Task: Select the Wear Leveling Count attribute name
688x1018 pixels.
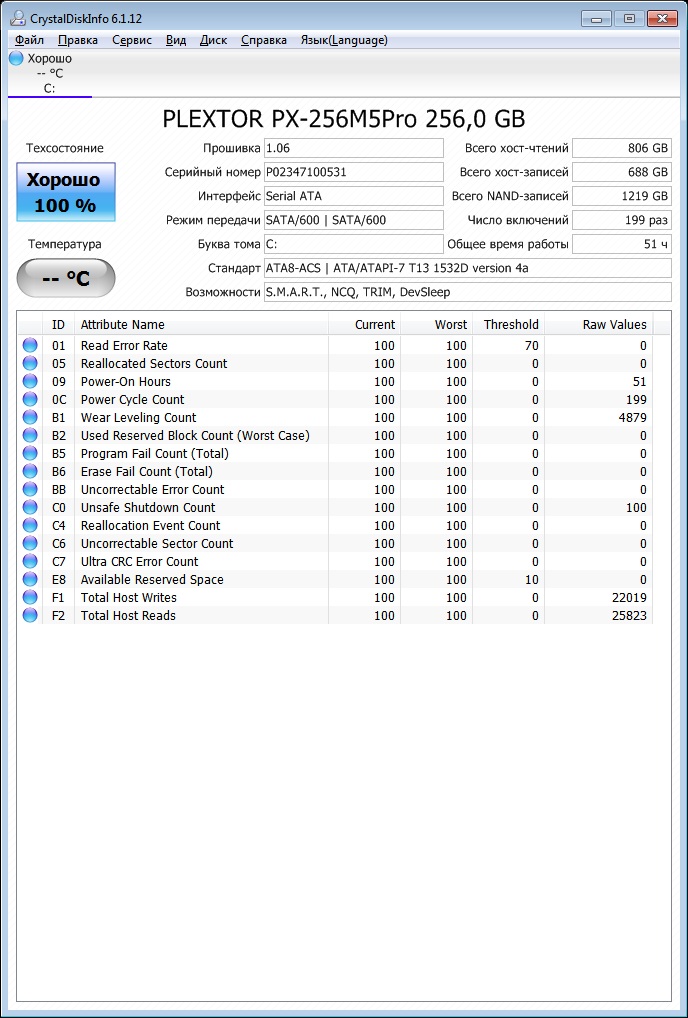Action: click(138, 417)
